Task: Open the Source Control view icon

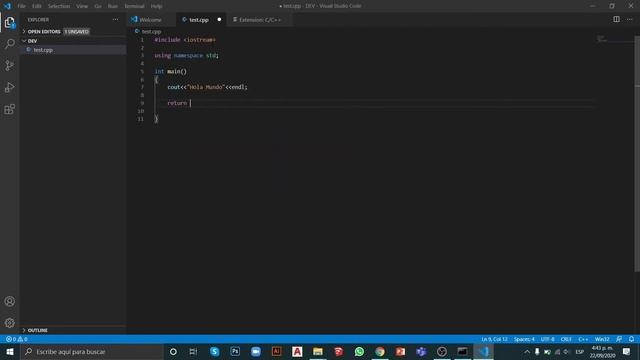Action: coord(10,65)
